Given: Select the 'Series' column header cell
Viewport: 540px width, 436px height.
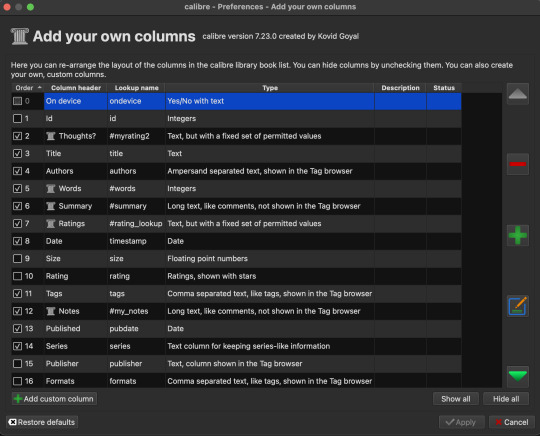Looking at the screenshot, I should pos(76,346).
